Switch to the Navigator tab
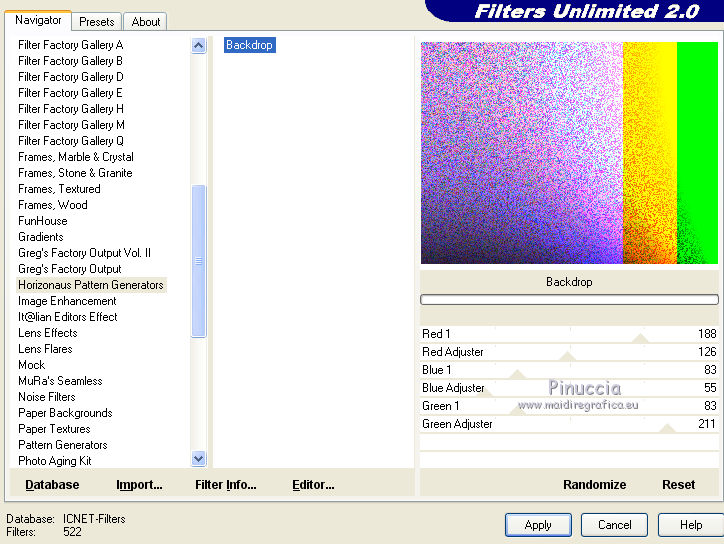This screenshot has width=724, height=544. 38,20
